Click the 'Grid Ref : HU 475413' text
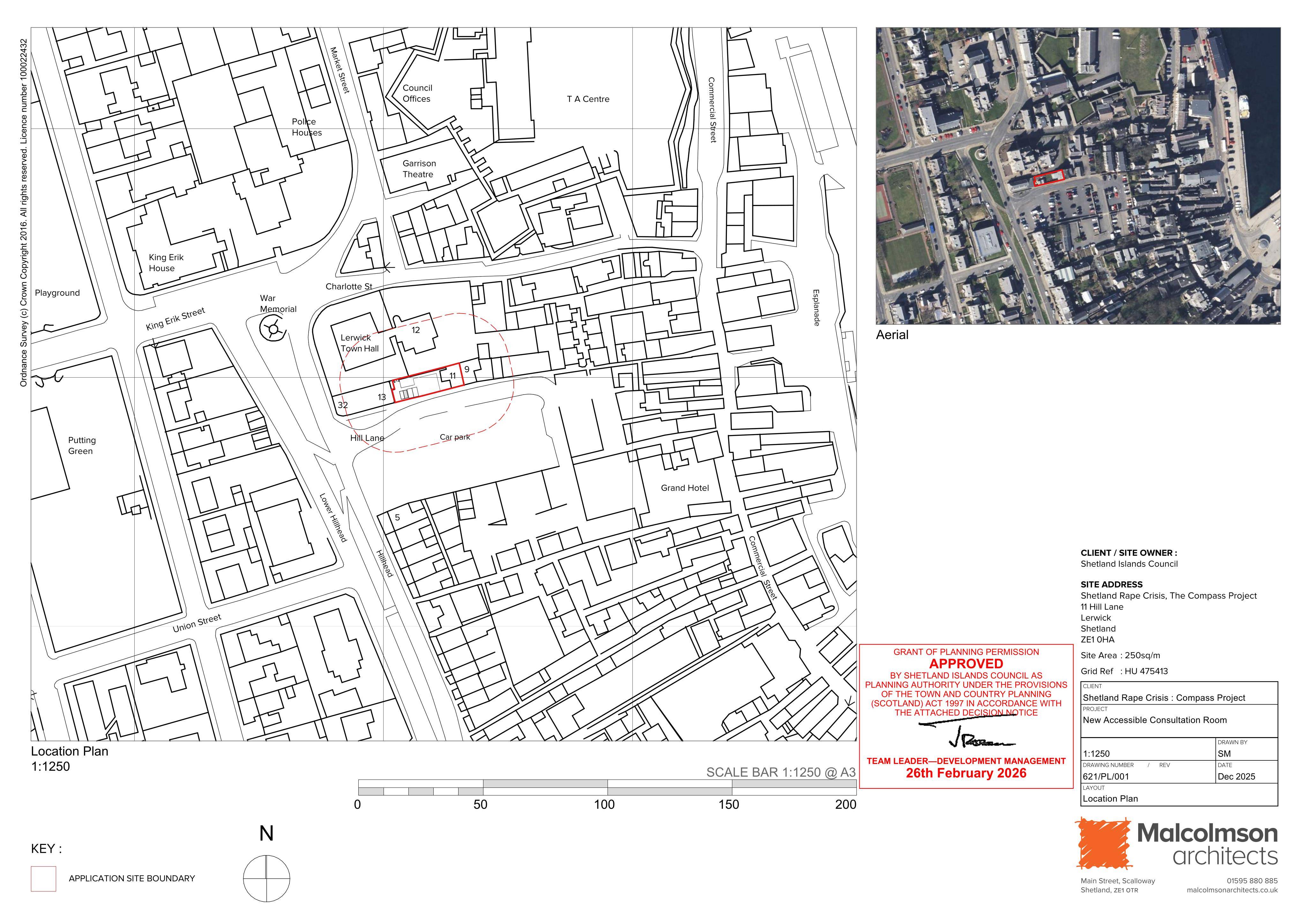This screenshot has height=924, width=1307. coord(1124,671)
